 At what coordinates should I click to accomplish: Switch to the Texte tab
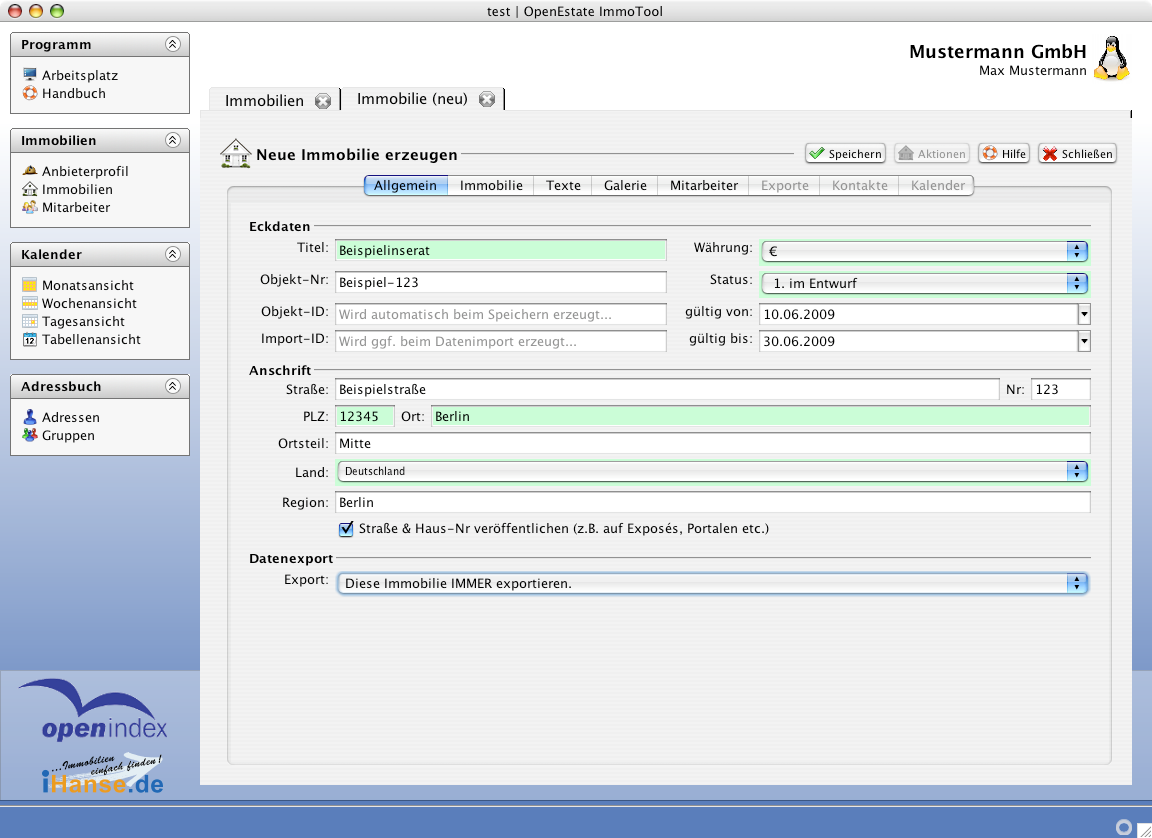563,185
